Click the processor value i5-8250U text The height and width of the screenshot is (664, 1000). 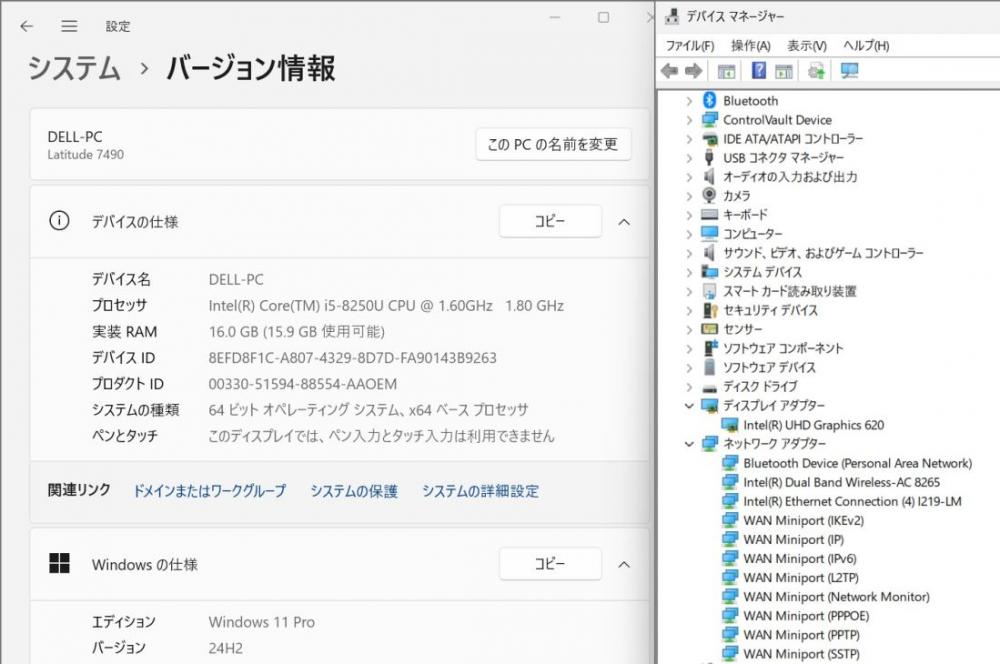click(x=386, y=306)
